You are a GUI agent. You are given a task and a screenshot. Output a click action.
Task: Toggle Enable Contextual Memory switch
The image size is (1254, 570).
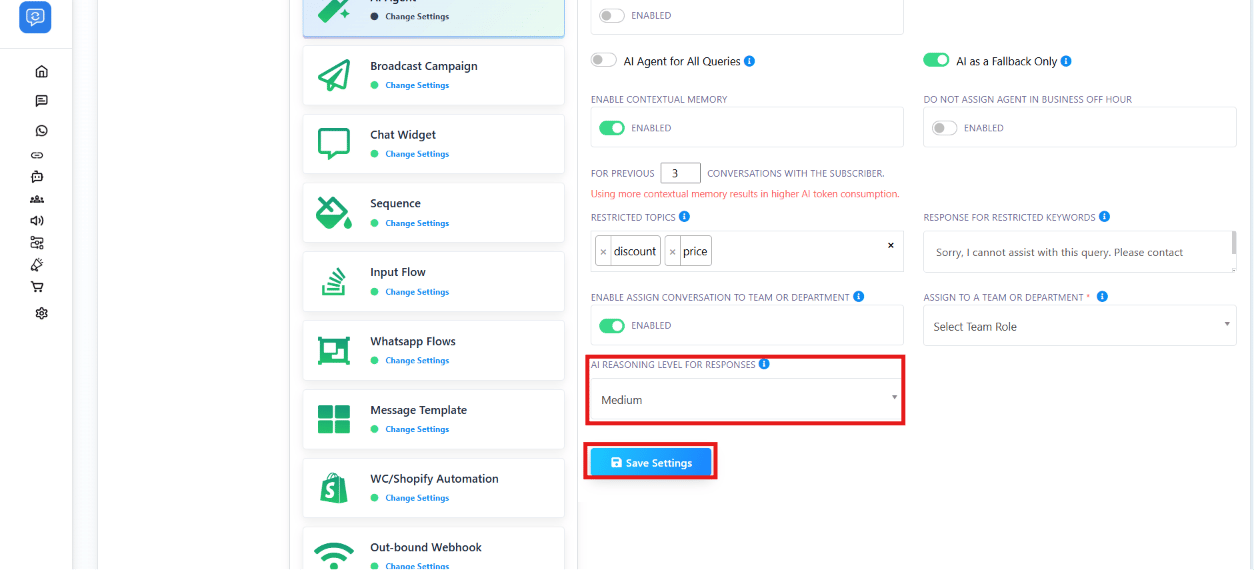click(612, 128)
